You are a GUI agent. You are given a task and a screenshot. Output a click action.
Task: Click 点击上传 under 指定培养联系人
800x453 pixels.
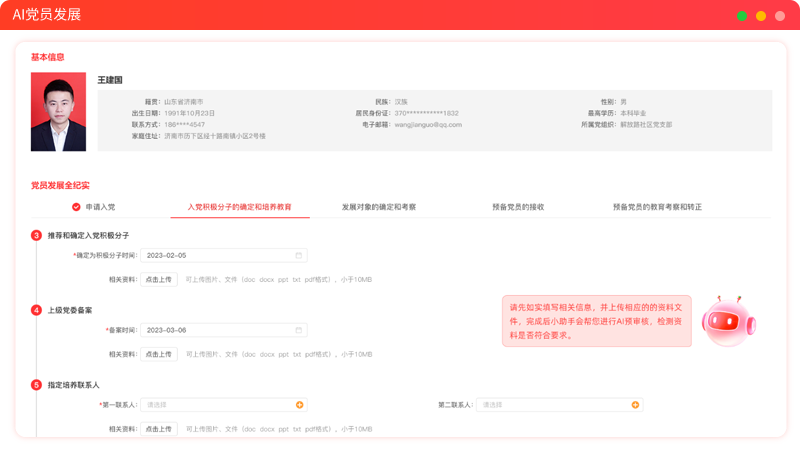pos(159,429)
